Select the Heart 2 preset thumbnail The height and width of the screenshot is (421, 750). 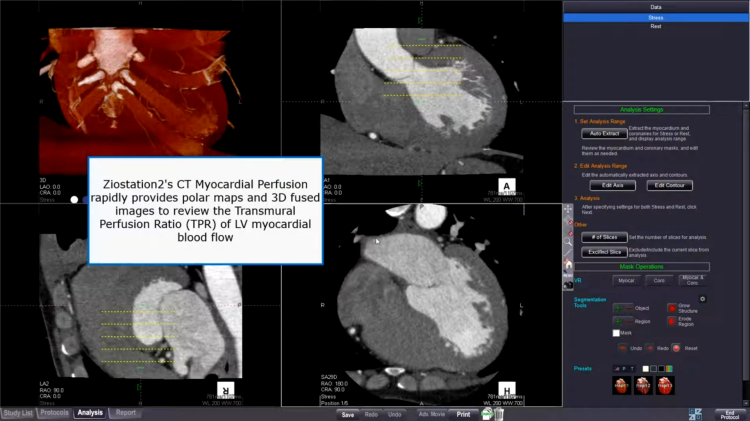pos(643,386)
